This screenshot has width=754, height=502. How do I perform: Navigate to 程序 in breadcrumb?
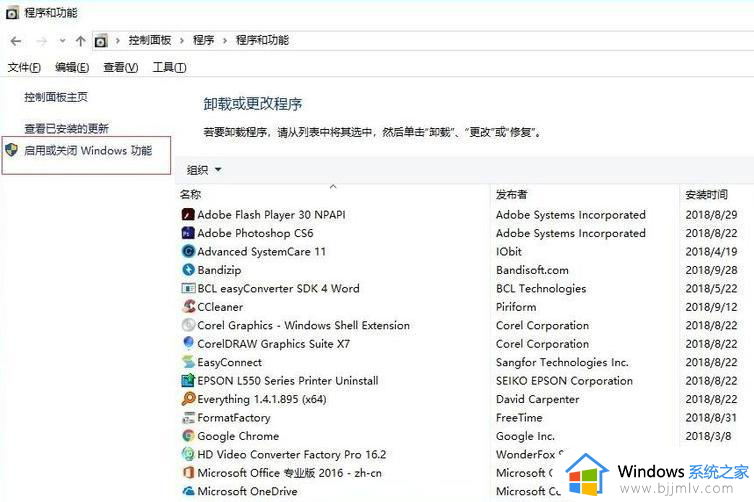tap(203, 40)
